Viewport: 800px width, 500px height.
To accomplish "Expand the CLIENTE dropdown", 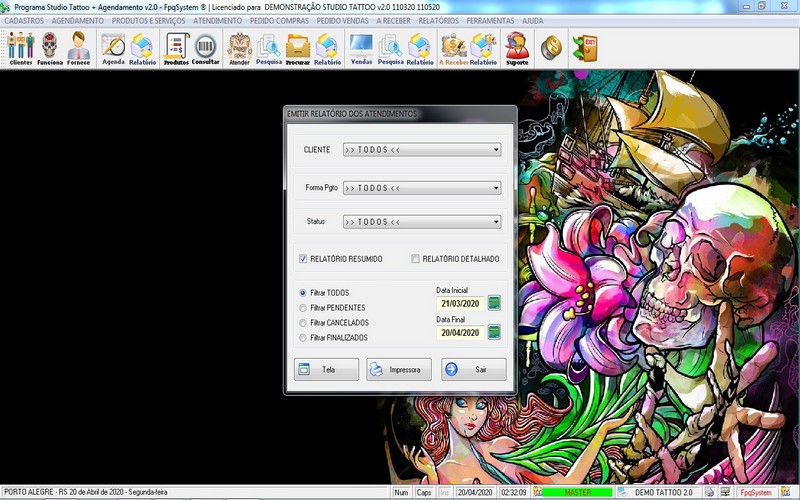I will click(x=496, y=149).
